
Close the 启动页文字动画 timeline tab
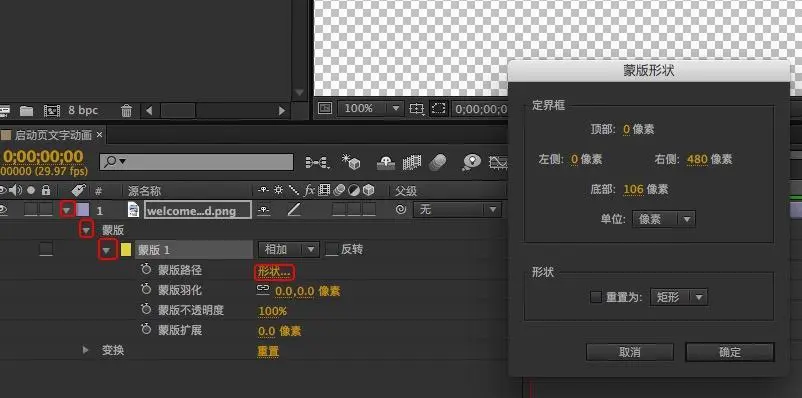99,135
